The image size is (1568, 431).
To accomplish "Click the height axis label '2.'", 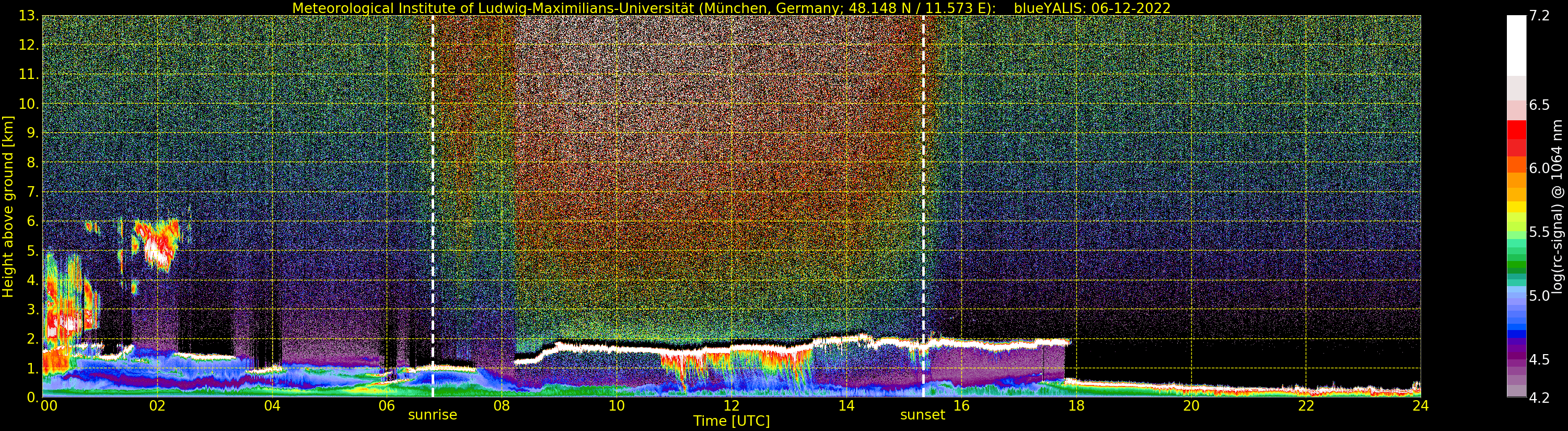I will (x=33, y=339).
